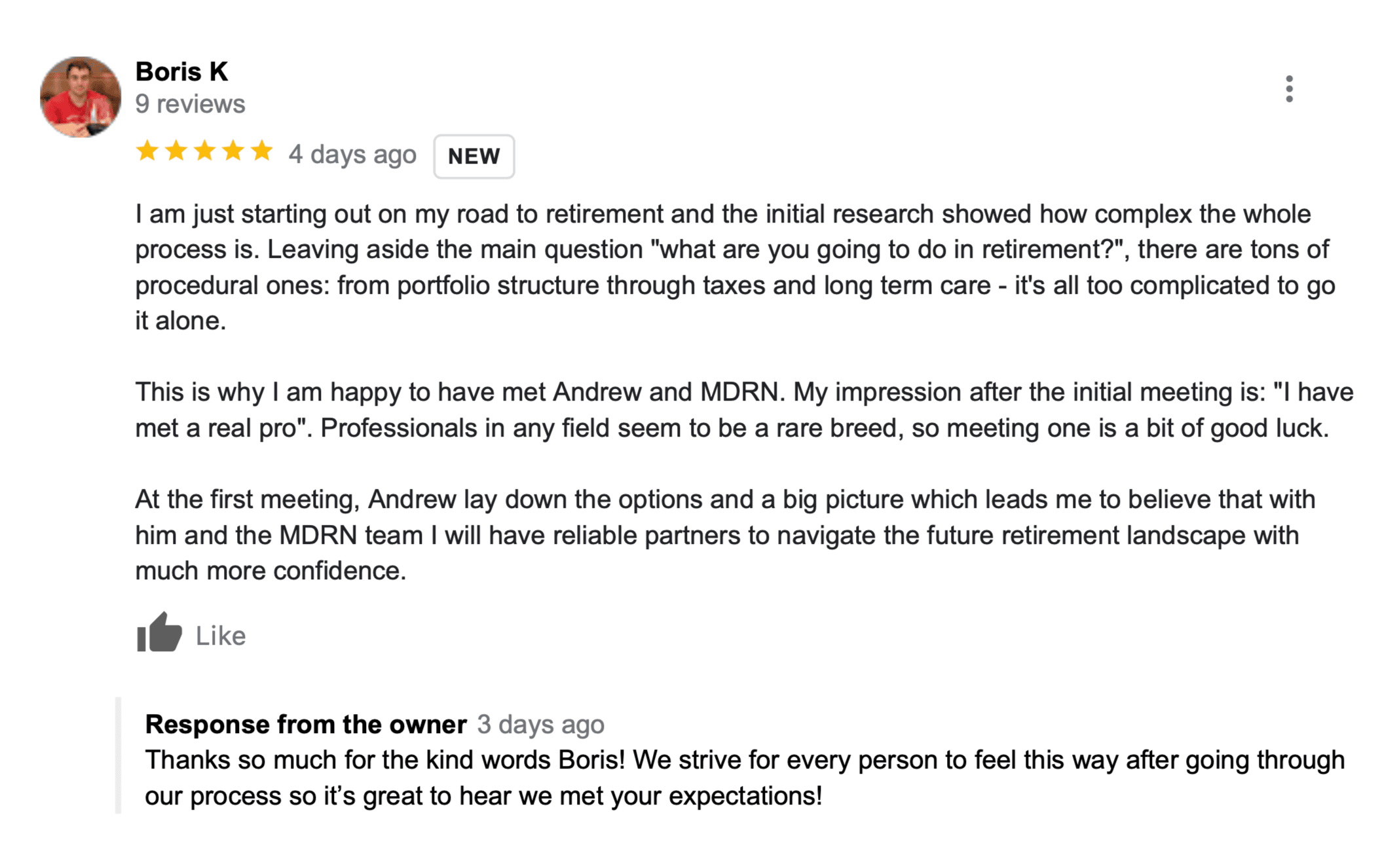Click the fourth gold rating star
The height and width of the screenshot is (868, 1378).
click(234, 151)
